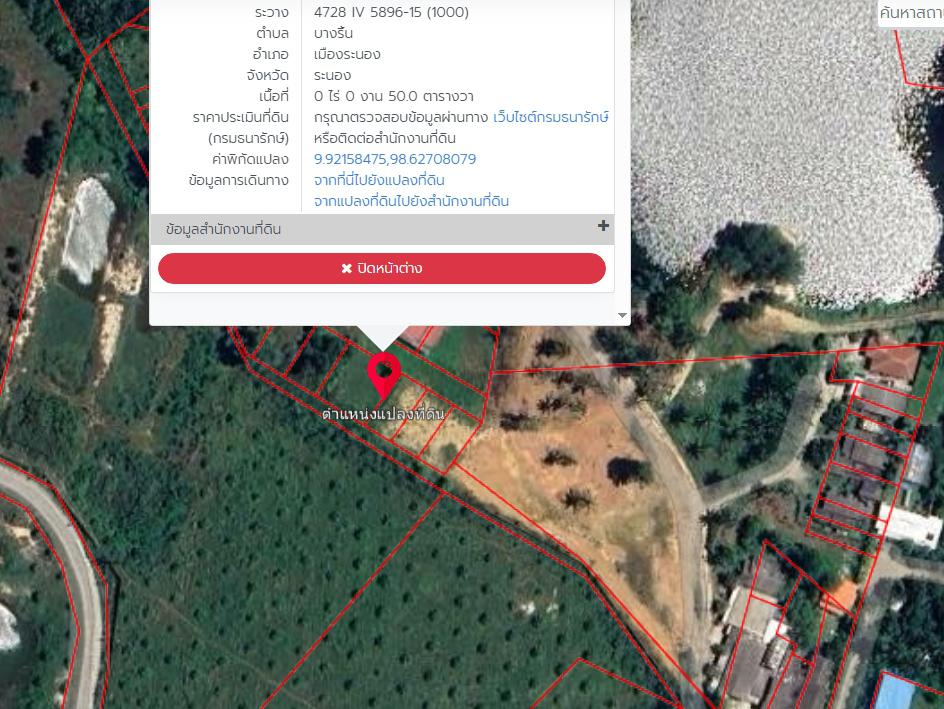Focus the ค้นหาสถานที่ search field
The image size is (944, 709).
coord(910,13)
